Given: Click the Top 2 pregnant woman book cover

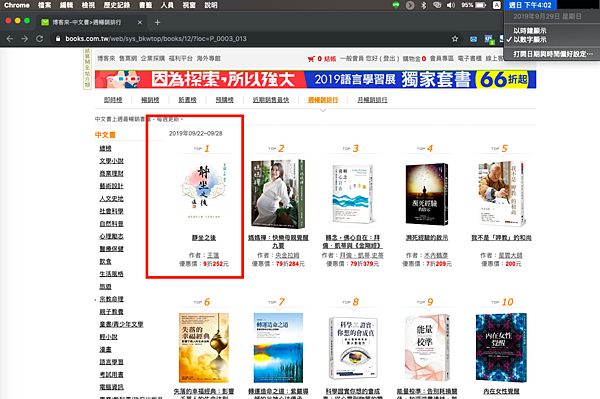Looking at the screenshot, I should (278, 194).
